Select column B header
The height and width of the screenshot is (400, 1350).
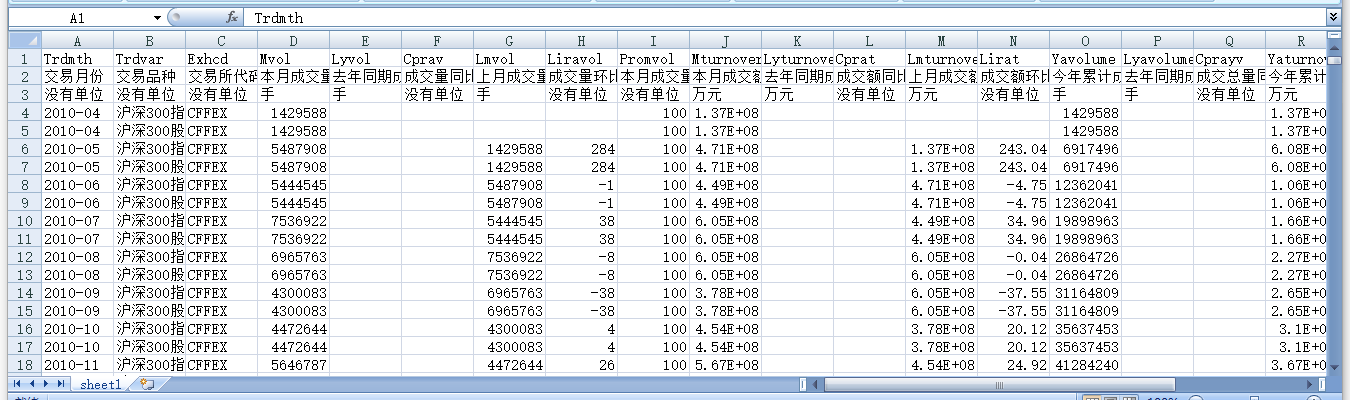(150, 41)
